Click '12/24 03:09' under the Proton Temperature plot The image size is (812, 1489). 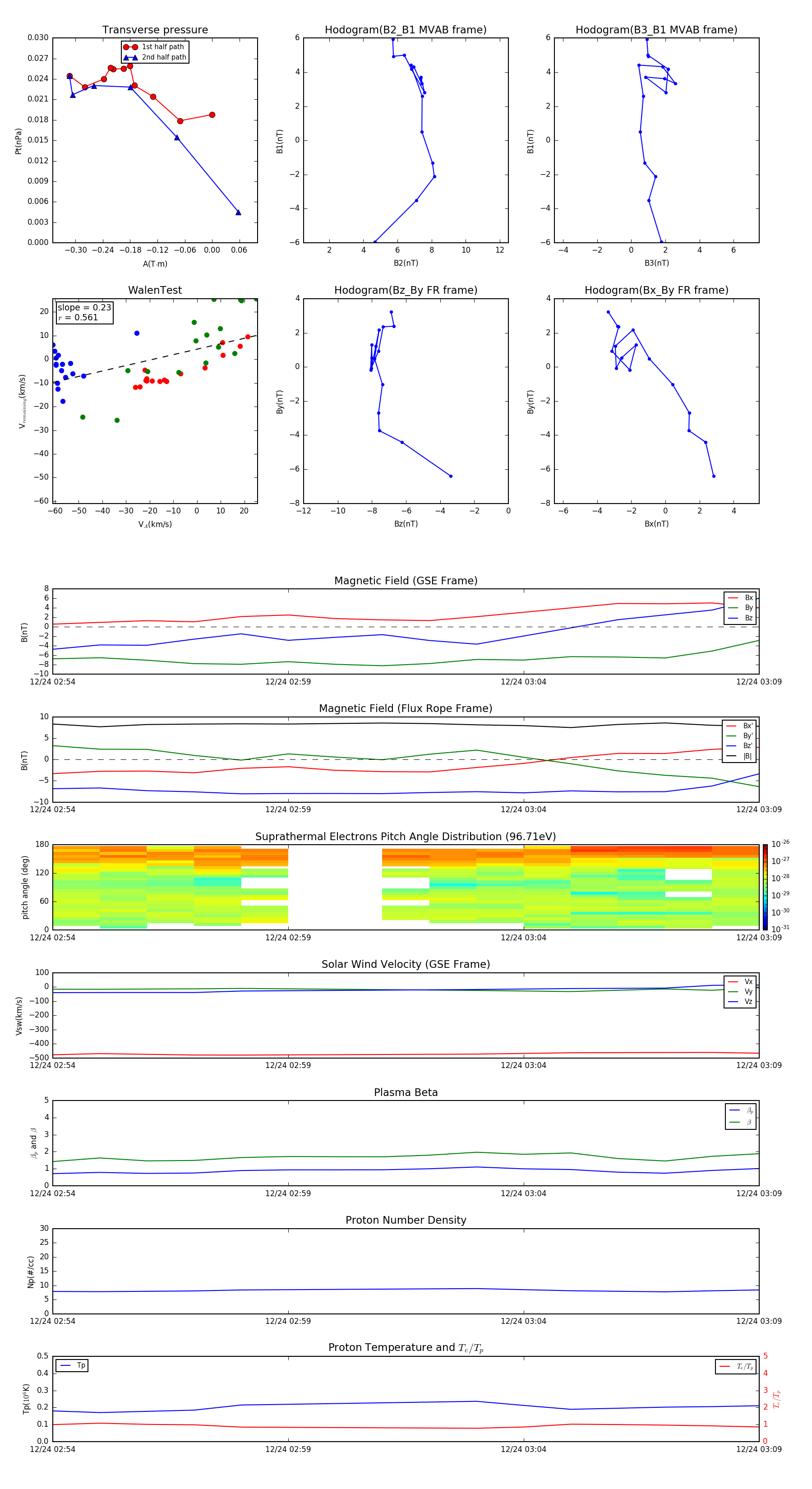(x=758, y=1449)
